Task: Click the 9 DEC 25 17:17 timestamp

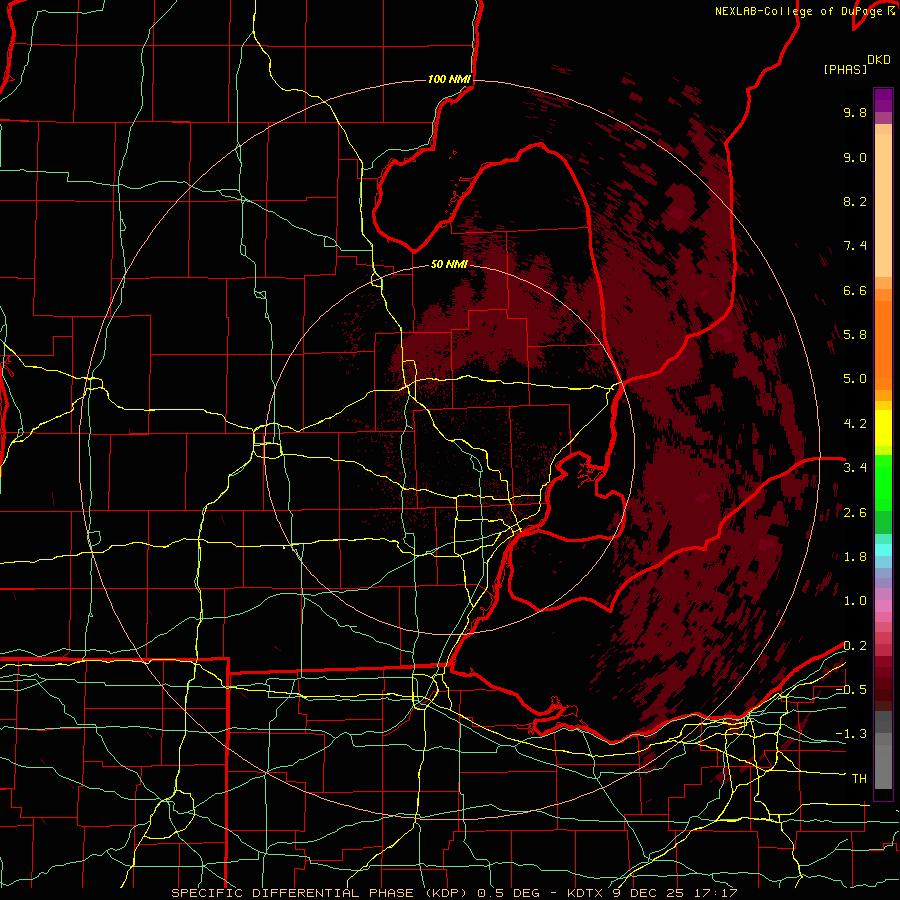Action: tap(674, 893)
